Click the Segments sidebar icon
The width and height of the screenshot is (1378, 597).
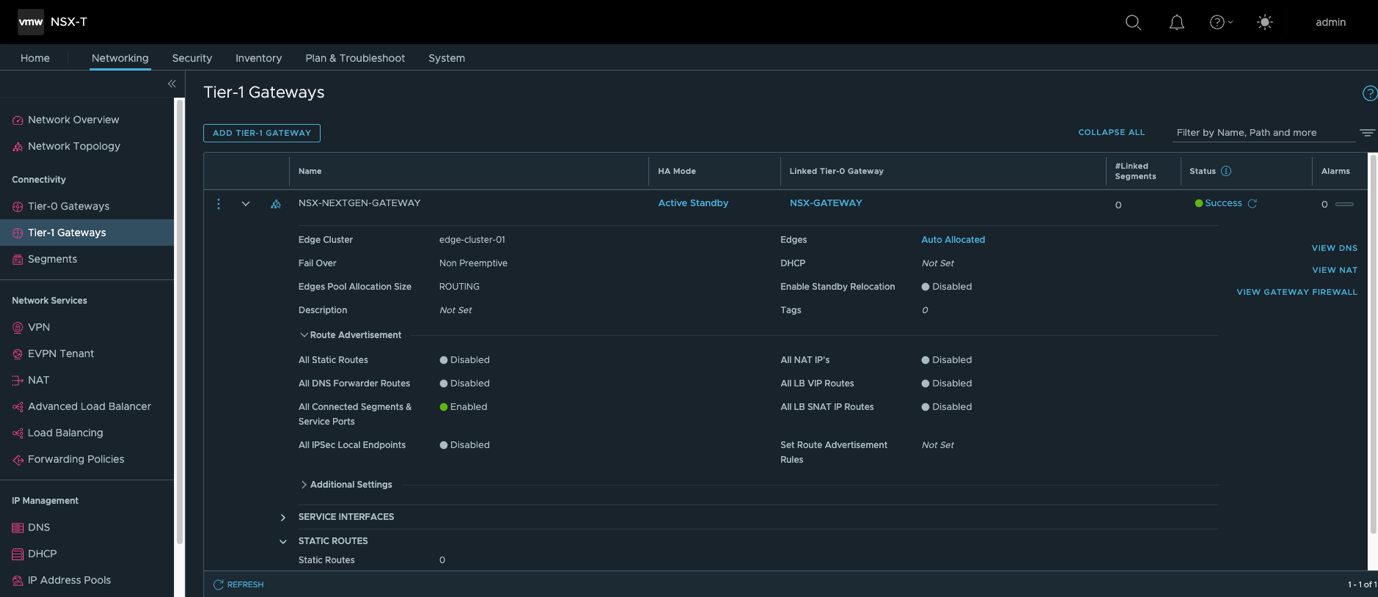[x=17, y=259]
